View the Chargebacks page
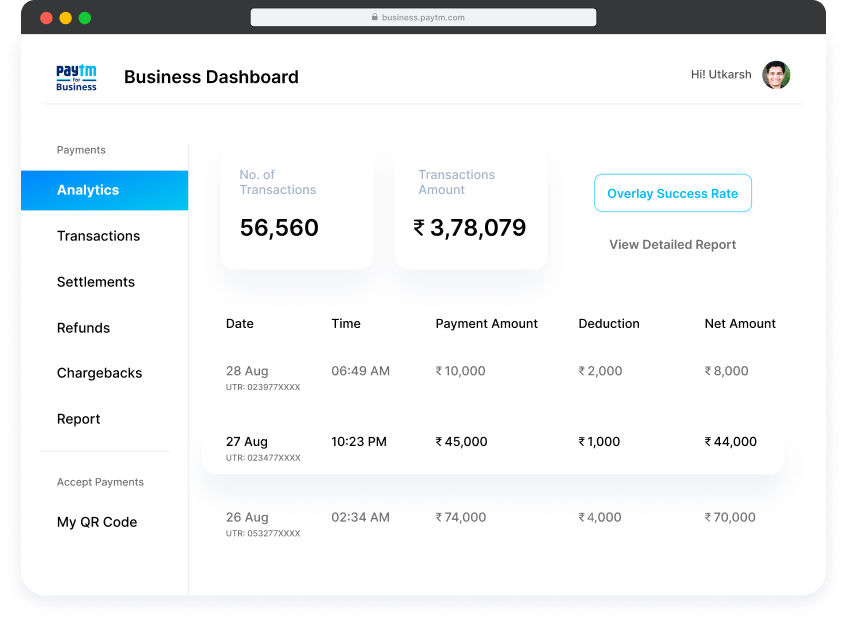This screenshot has width=847, height=622. coord(99,373)
